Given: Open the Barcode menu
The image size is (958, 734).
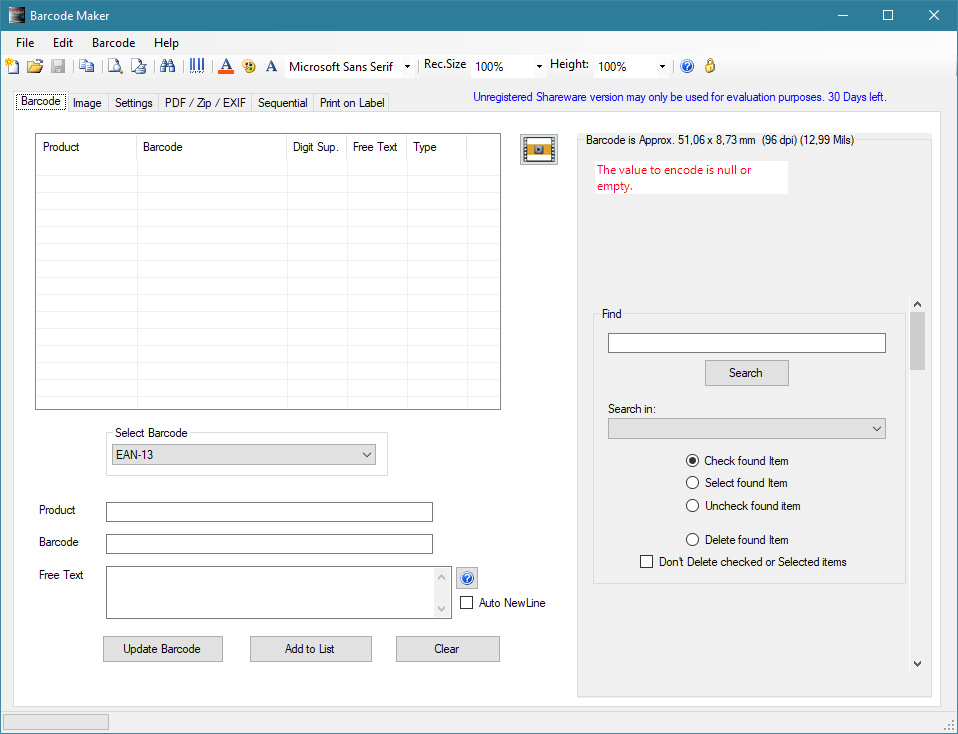Looking at the screenshot, I should (x=113, y=43).
